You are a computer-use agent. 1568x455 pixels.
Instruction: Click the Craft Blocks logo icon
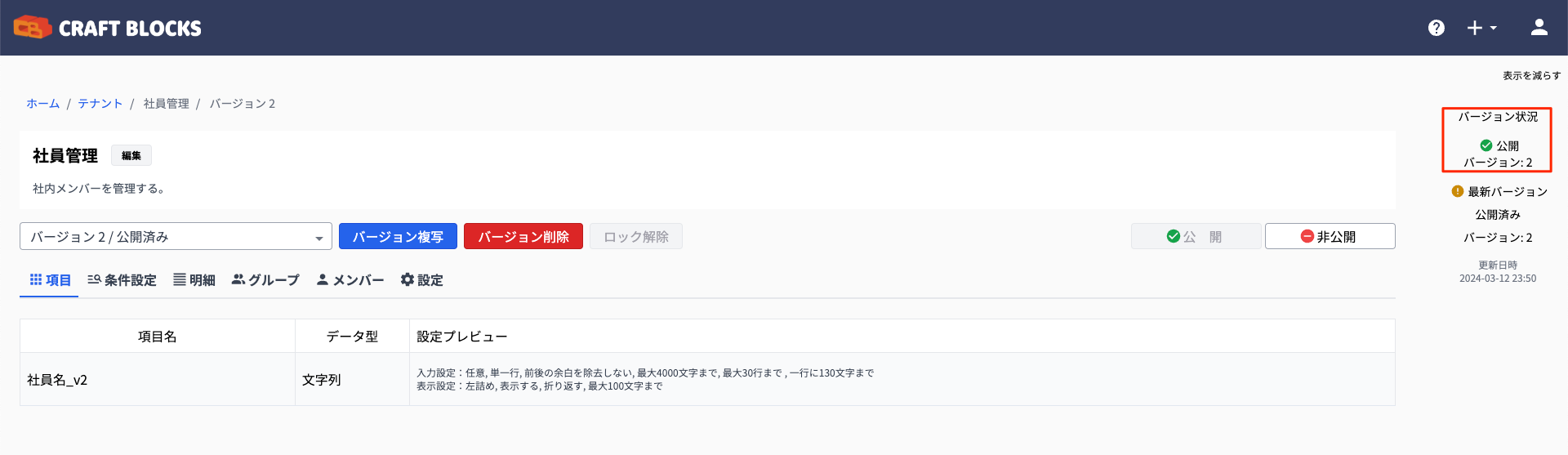(x=33, y=28)
